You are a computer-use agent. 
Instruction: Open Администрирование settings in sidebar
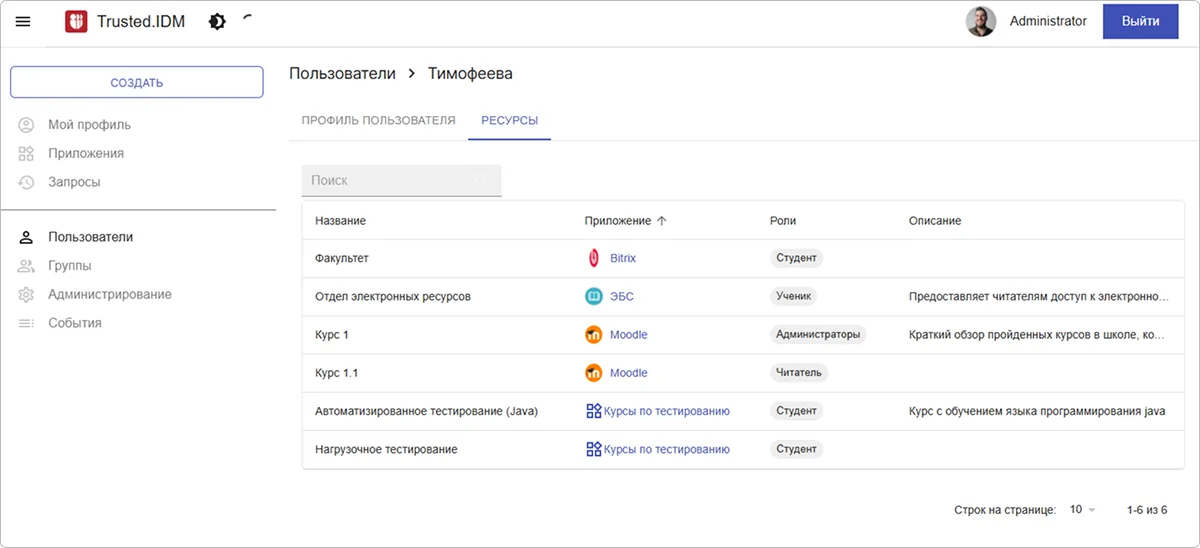coord(110,295)
